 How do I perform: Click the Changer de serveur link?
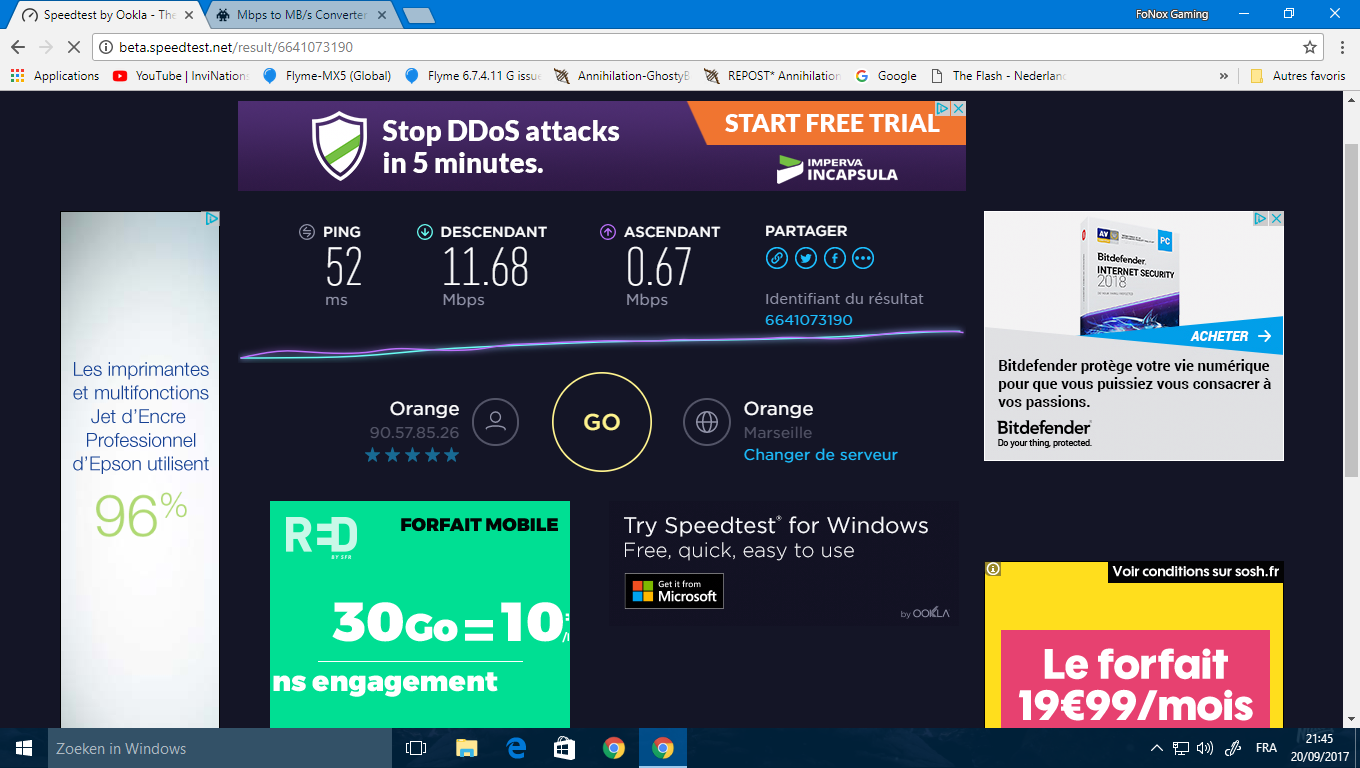pos(821,455)
